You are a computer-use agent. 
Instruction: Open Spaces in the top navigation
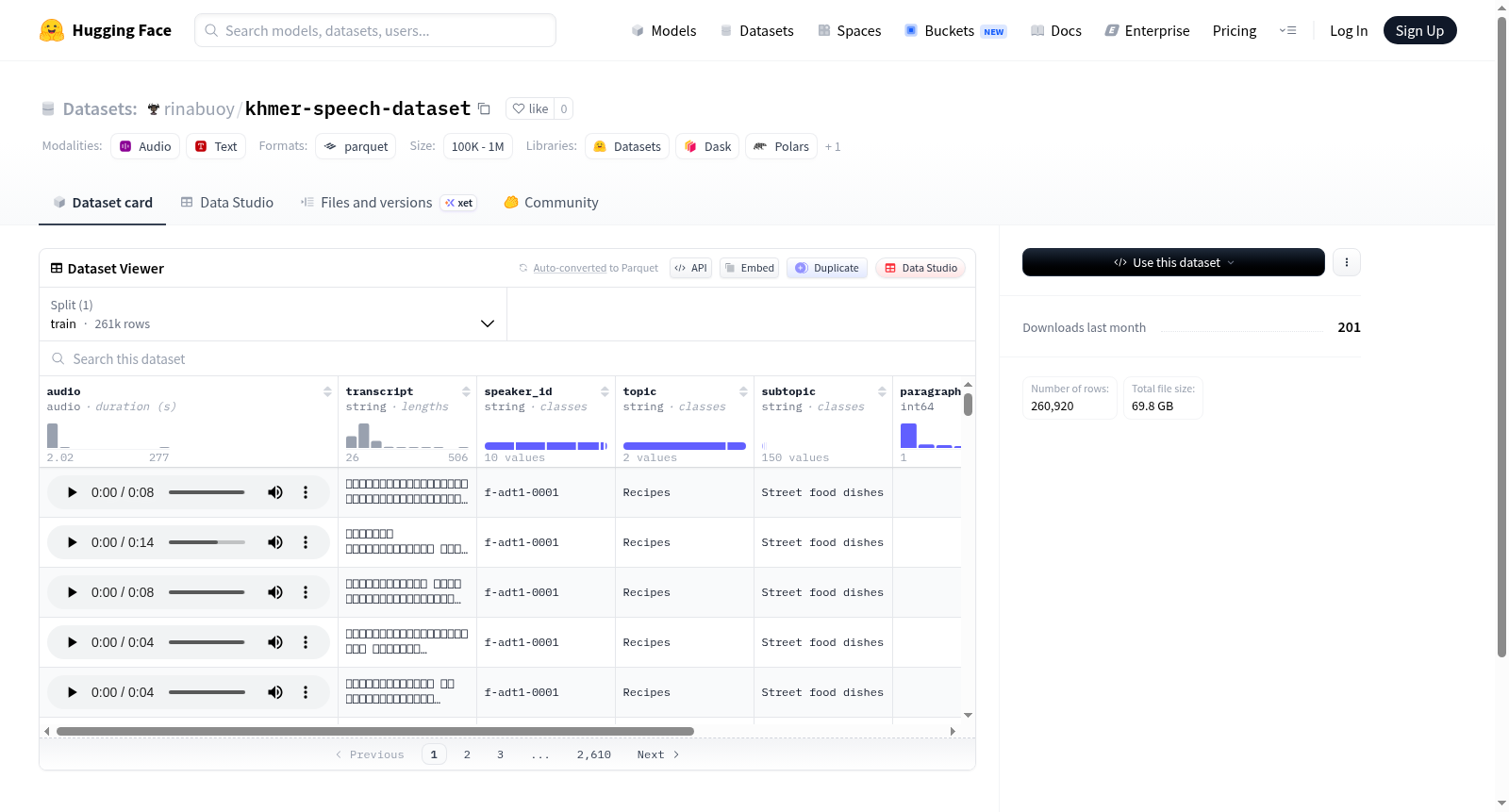pyautogui.click(x=849, y=30)
